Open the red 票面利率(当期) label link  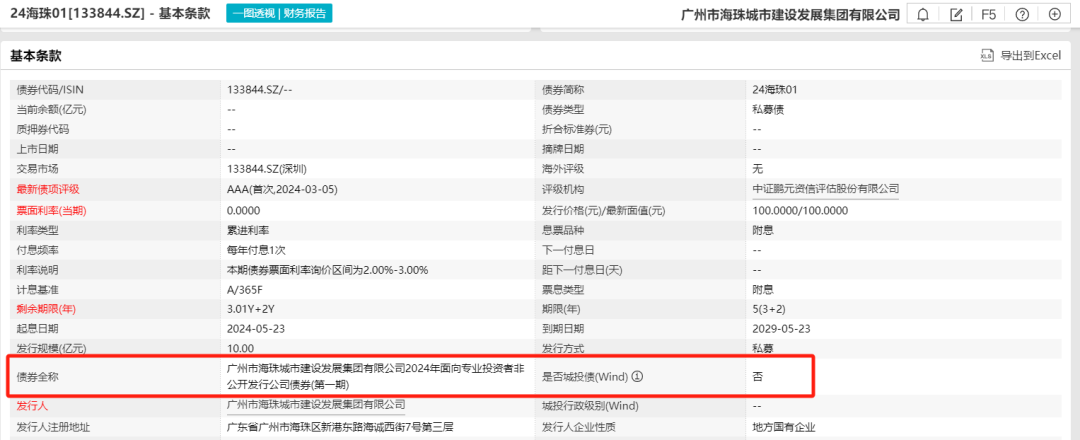(x=52, y=210)
